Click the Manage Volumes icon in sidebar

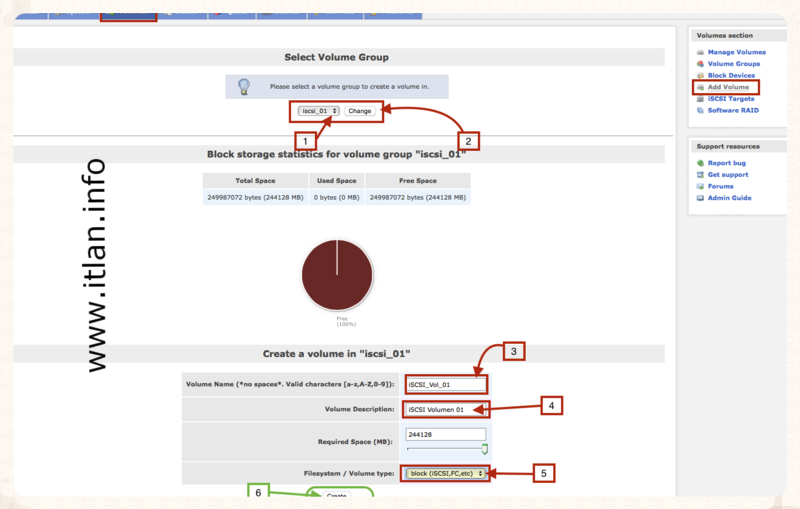(x=699, y=52)
